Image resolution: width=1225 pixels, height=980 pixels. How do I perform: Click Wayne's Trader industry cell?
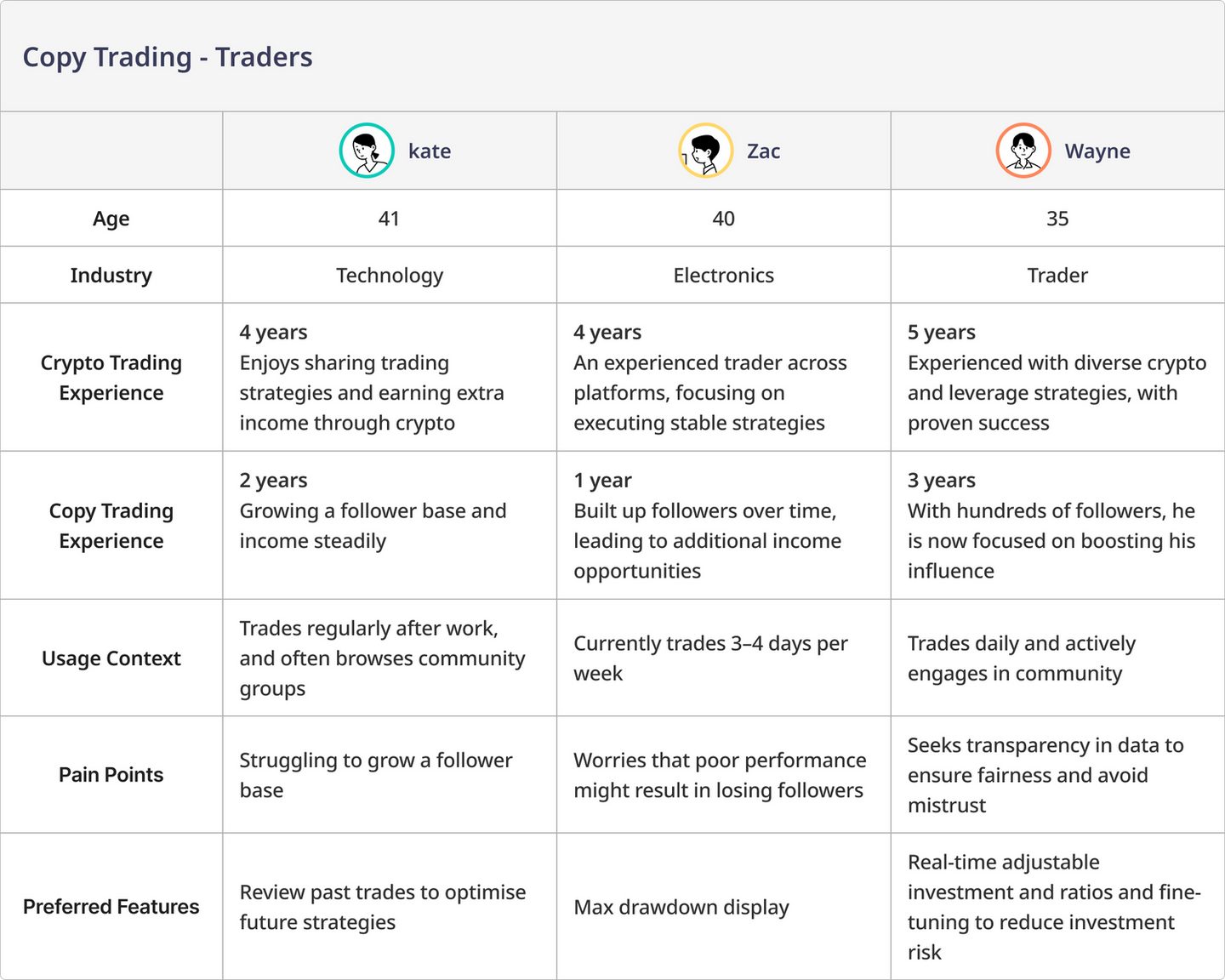[x=1057, y=276]
